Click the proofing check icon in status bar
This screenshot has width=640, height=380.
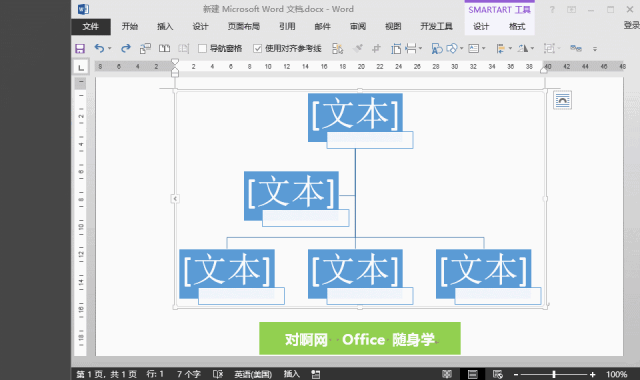pyautogui.click(x=218, y=374)
